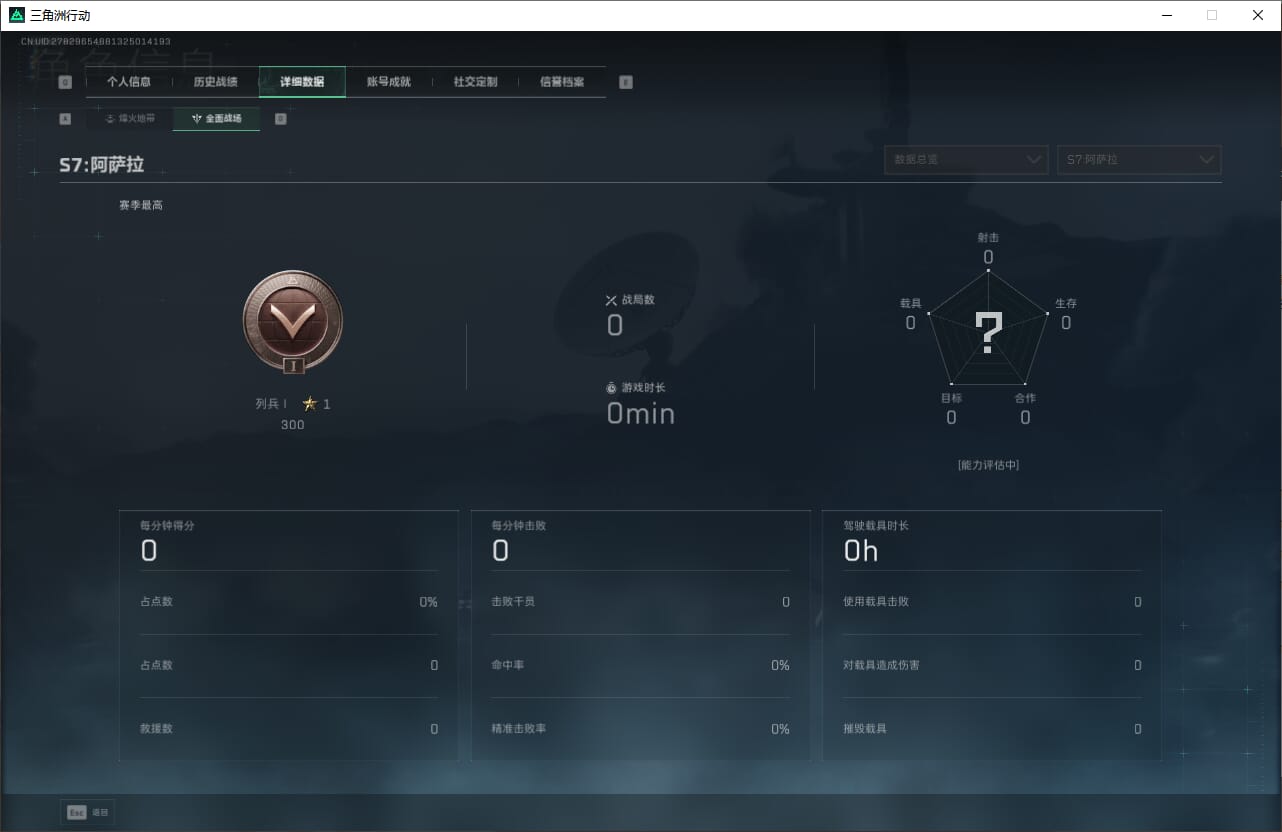Click the 三角洲行动 app icon in title bar

click(17, 15)
